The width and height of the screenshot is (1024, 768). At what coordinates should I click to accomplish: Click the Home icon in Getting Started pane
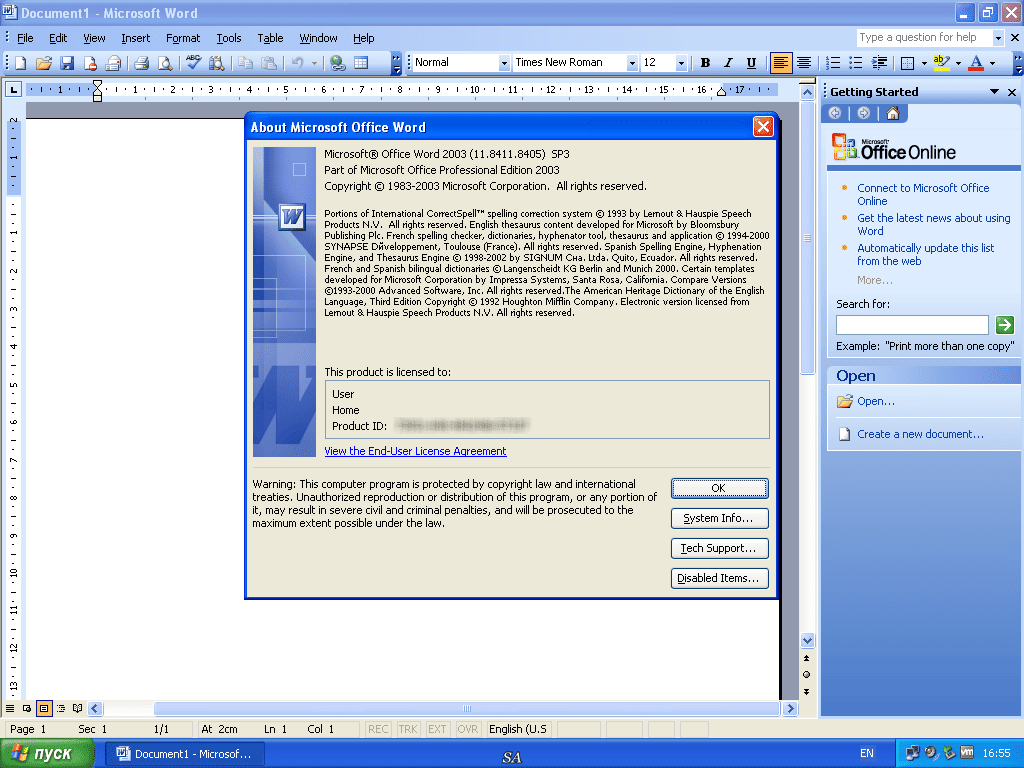(x=892, y=113)
